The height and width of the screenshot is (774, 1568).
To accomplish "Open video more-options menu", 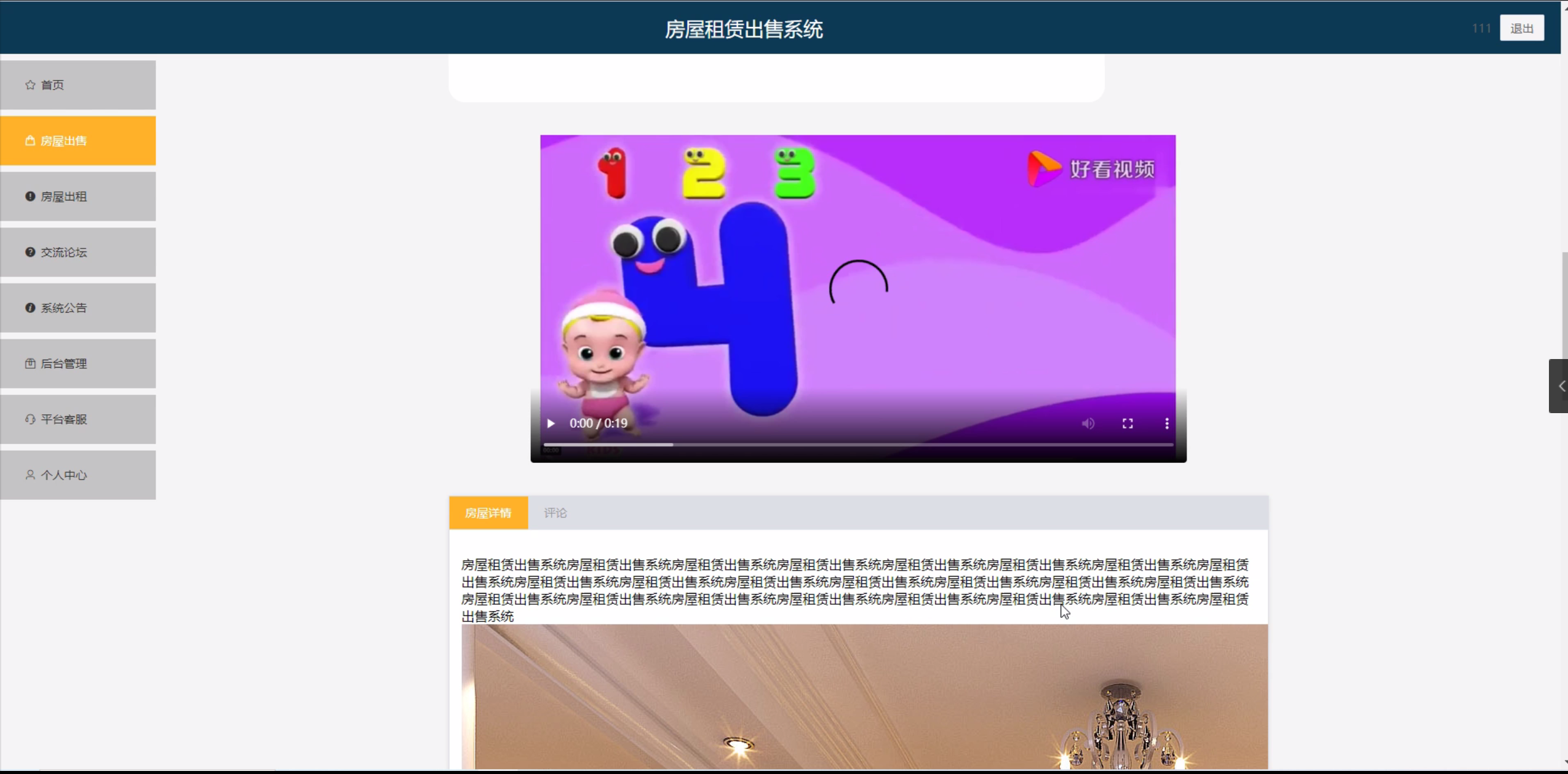I will pyautogui.click(x=1166, y=424).
